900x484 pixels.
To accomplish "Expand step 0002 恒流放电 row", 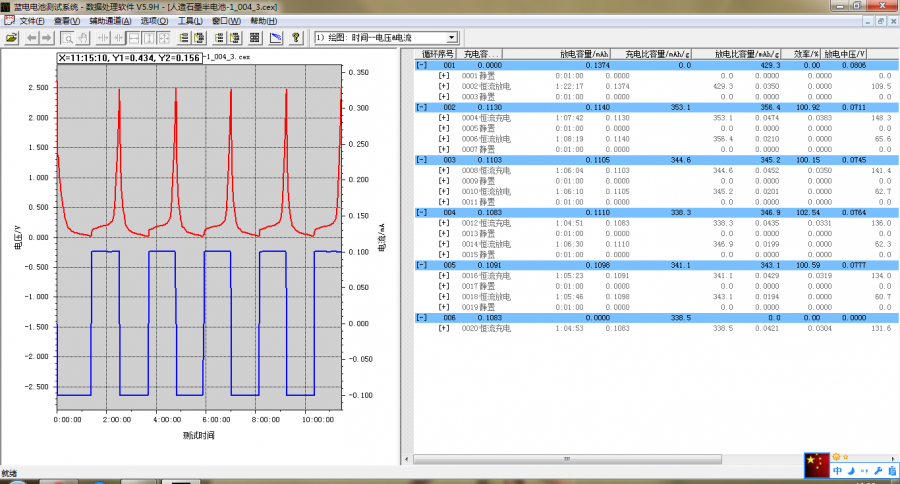I will click(443, 86).
